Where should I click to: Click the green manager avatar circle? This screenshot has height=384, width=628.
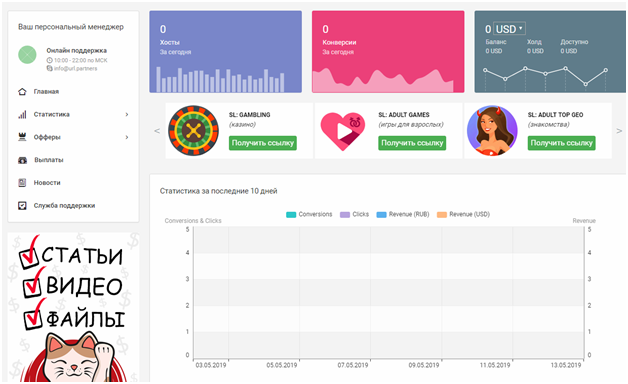tap(27, 55)
